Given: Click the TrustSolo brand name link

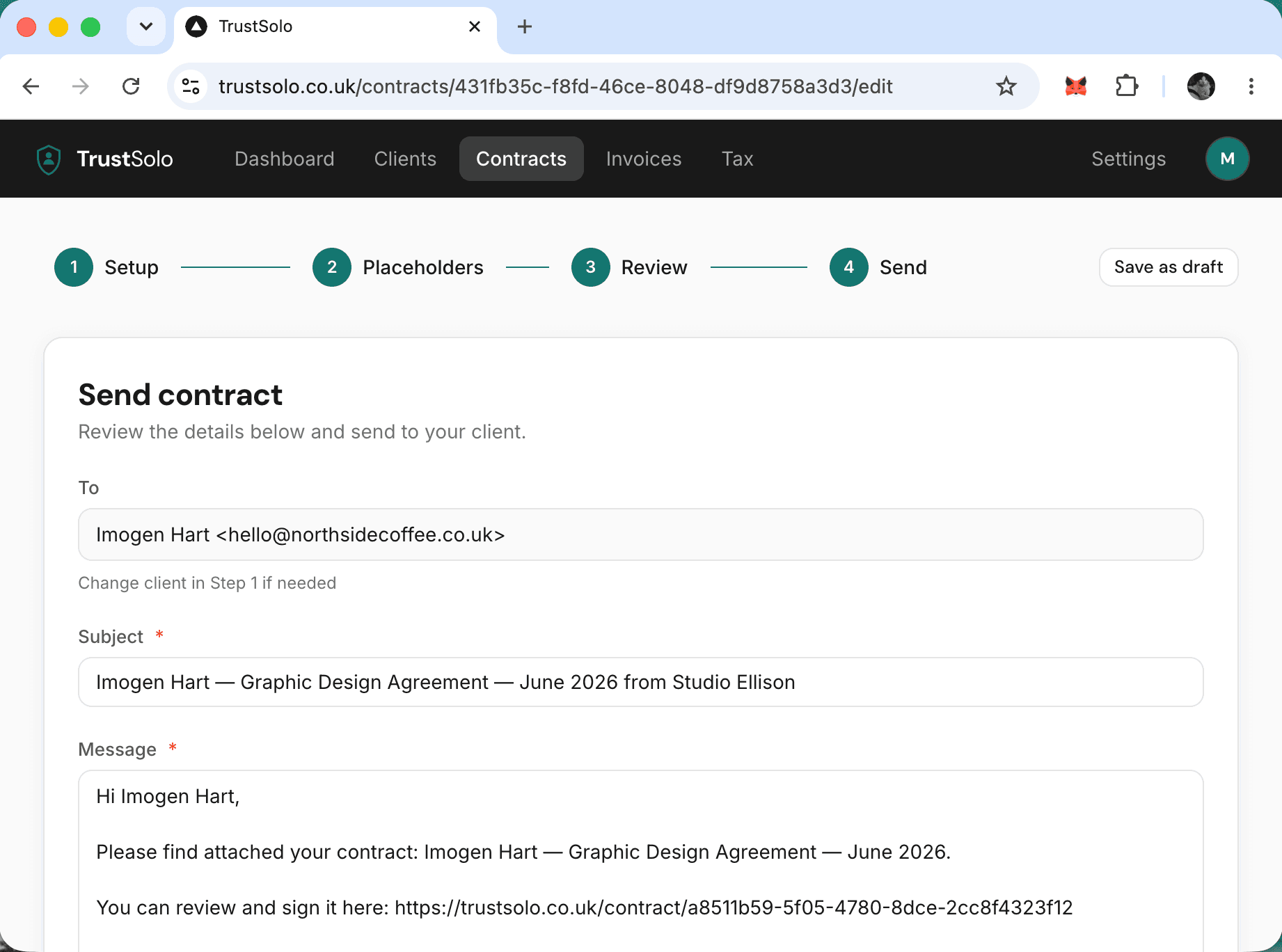Looking at the screenshot, I should click(125, 159).
